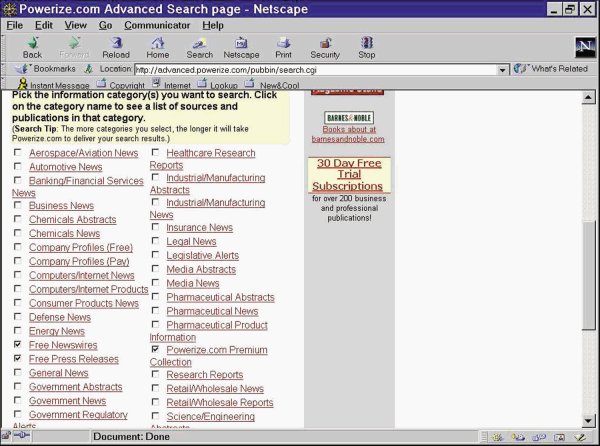Open the Pharmaceutical News link
Screen dimensions: 600x446
(212, 311)
